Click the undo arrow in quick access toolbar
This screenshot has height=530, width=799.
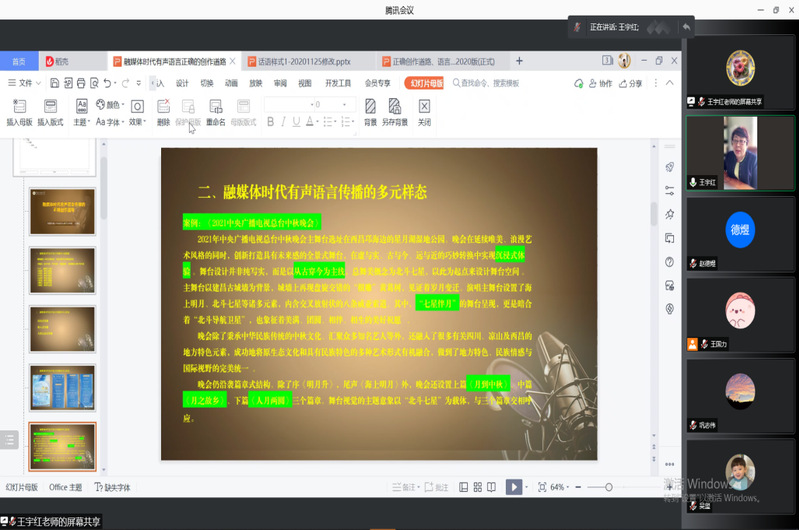tap(107, 83)
